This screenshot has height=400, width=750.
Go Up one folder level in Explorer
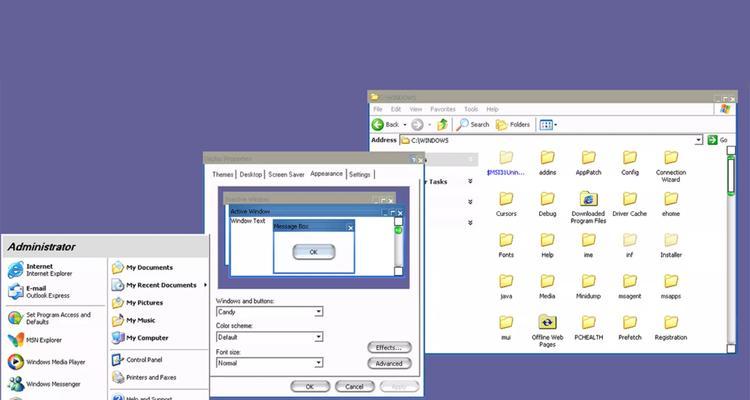(x=442, y=125)
